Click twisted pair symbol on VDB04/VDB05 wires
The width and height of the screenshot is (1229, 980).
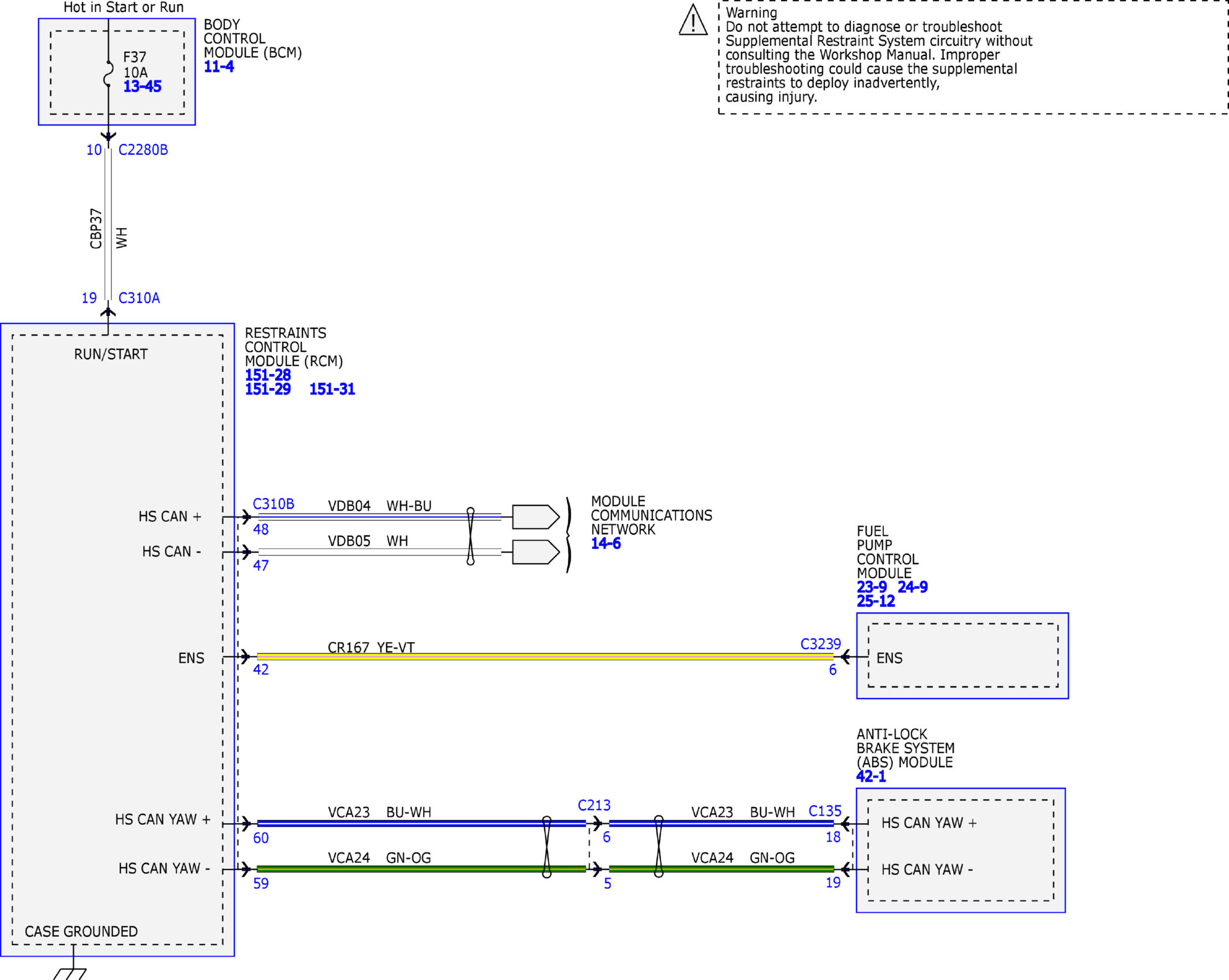(471, 536)
